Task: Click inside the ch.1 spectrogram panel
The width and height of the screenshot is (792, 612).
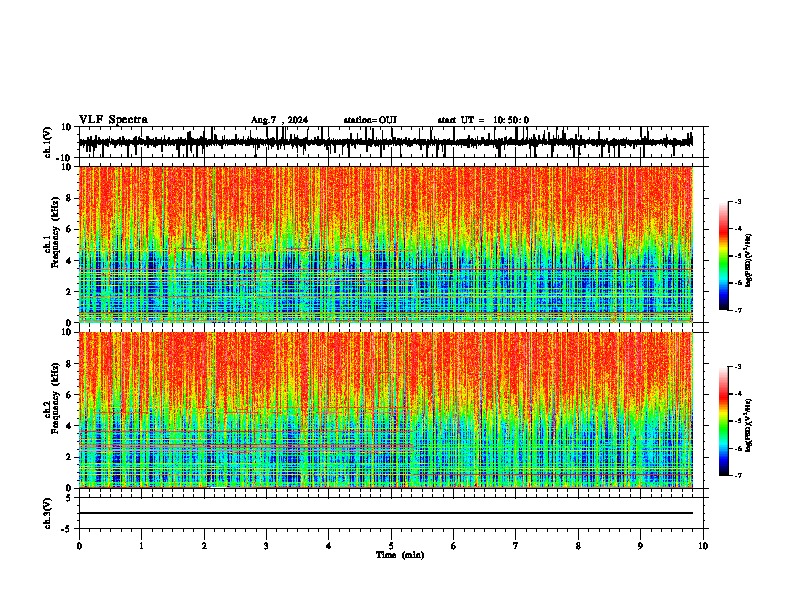Action: pyautogui.click(x=385, y=244)
